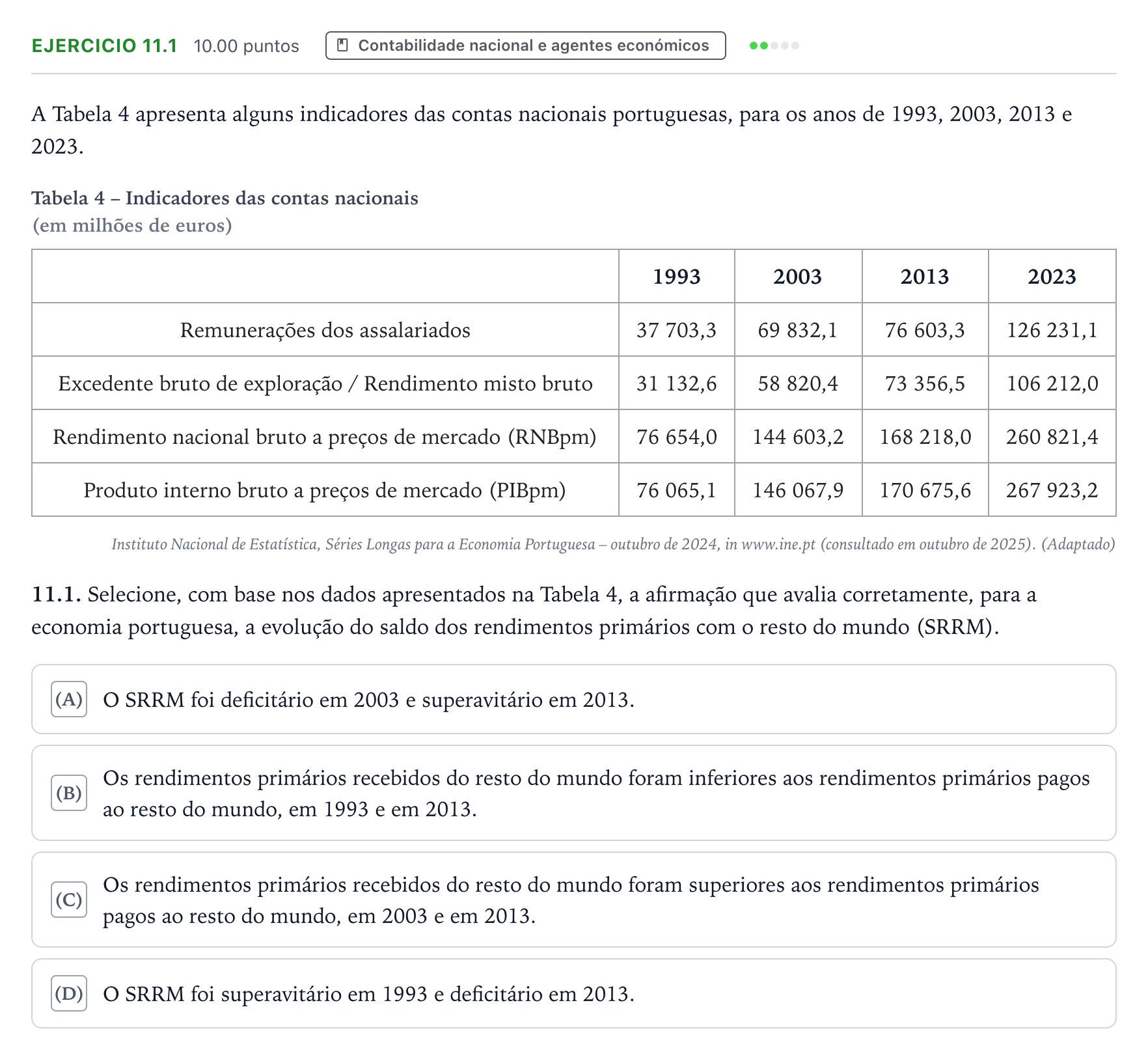Click the RNBpm 1993 value 76 654,0

pyautogui.click(x=676, y=437)
